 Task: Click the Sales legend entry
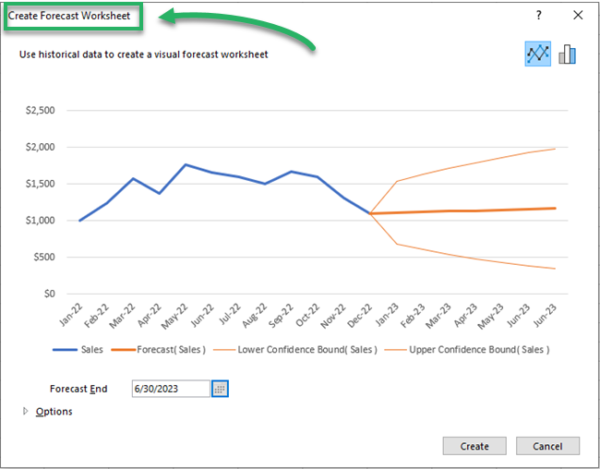click(78, 350)
